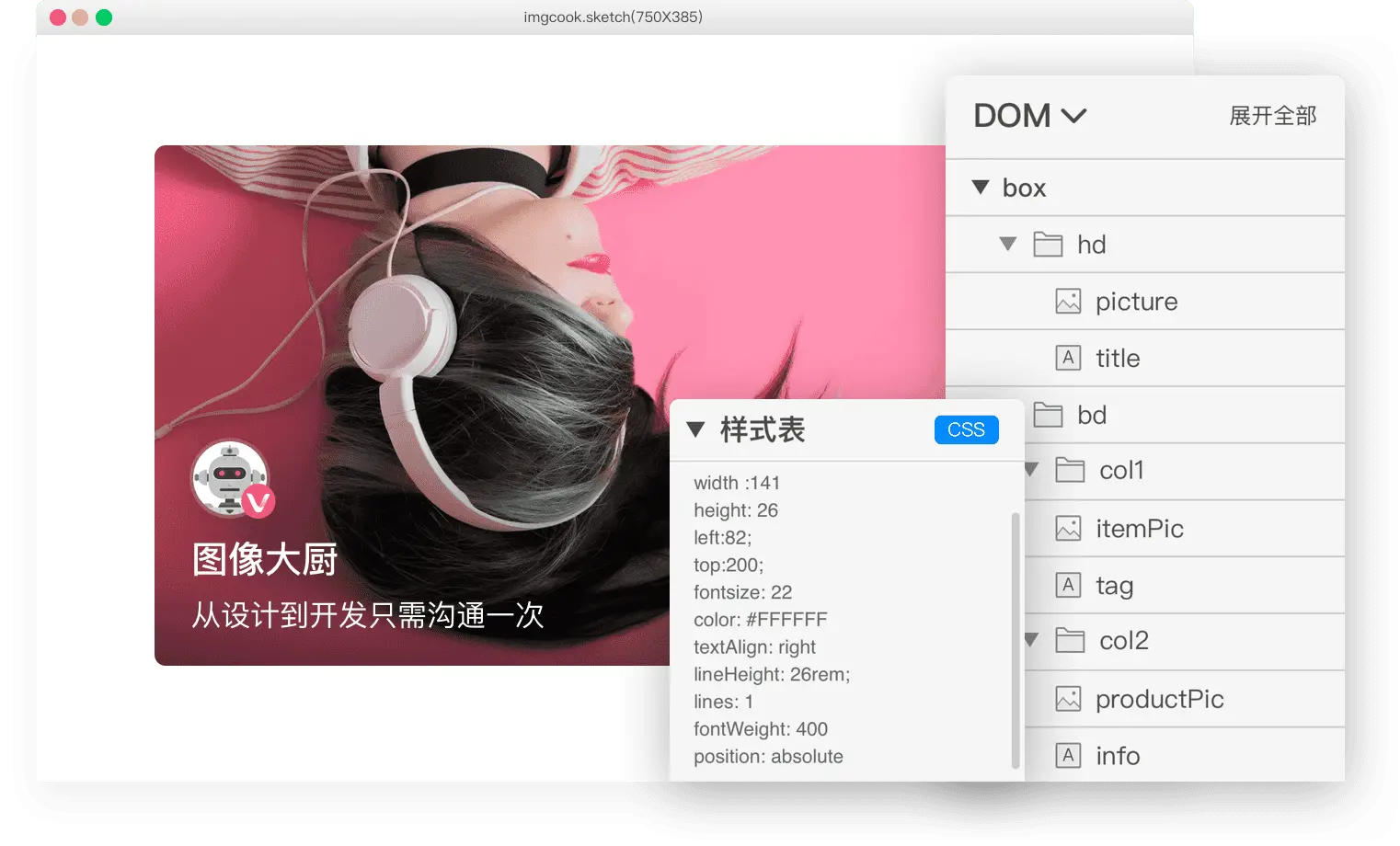Click the folder icon beside bd
Image resolution: width=1400 pixels, height=846 pixels.
point(1048,415)
